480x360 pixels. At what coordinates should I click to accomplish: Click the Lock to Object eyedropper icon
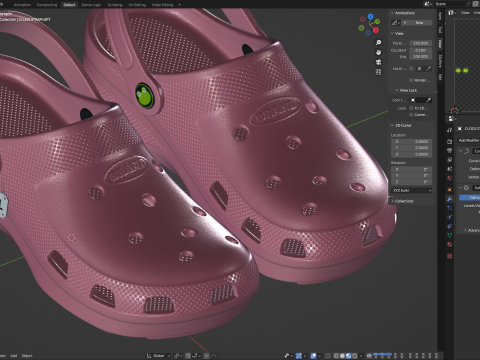coord(428,100)
